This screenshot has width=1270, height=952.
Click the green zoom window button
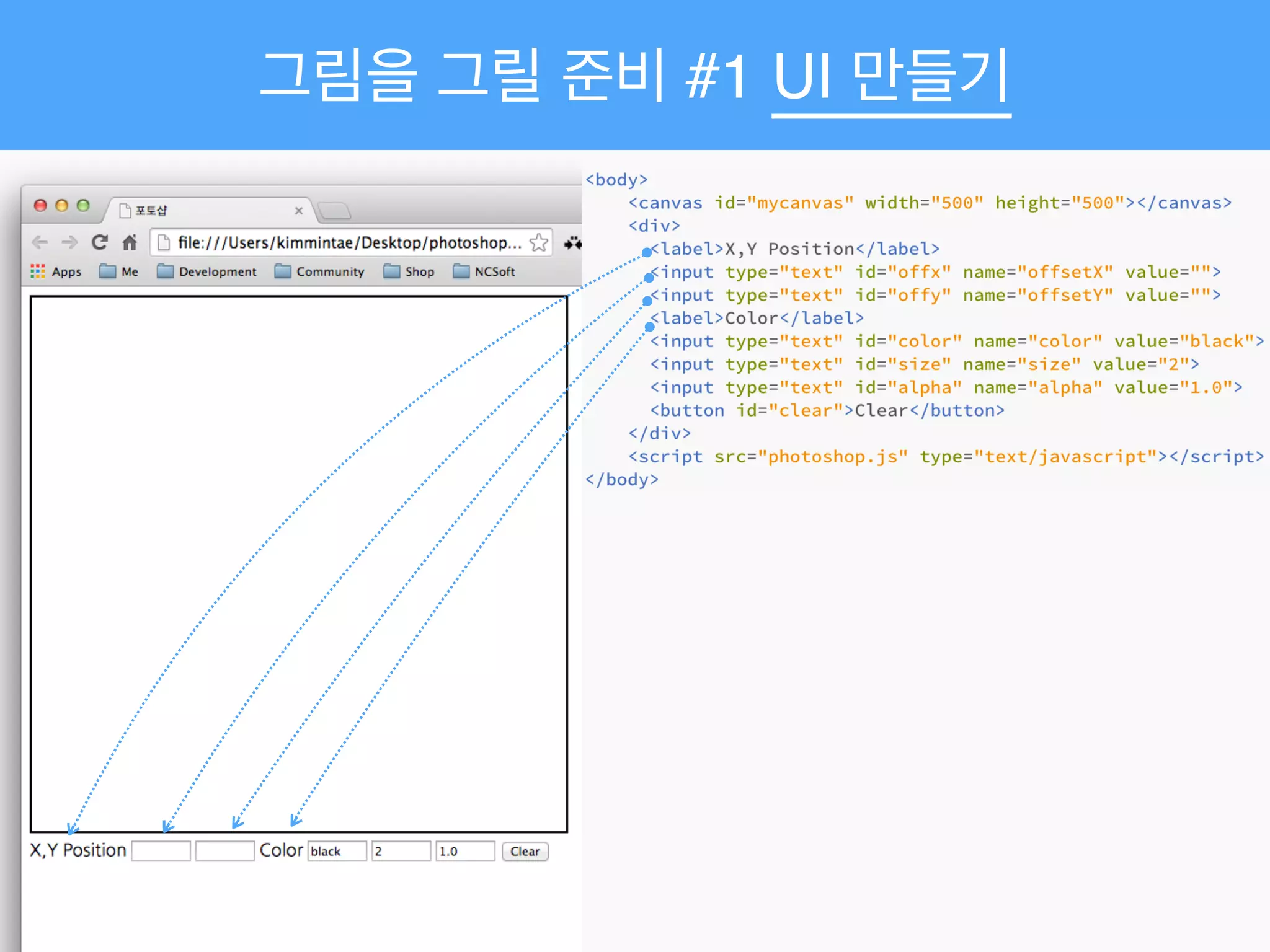(x=83, y=206)
